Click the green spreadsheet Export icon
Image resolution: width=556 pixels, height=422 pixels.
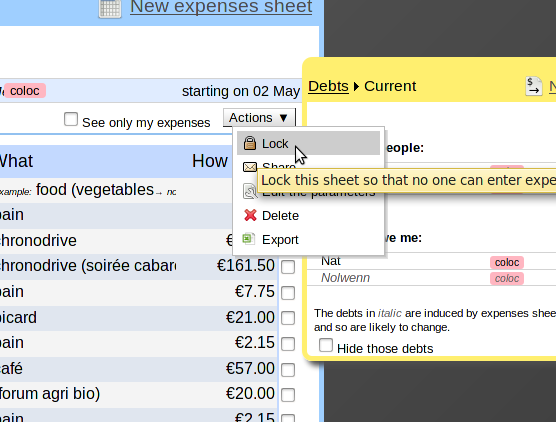tap(249, 239)
